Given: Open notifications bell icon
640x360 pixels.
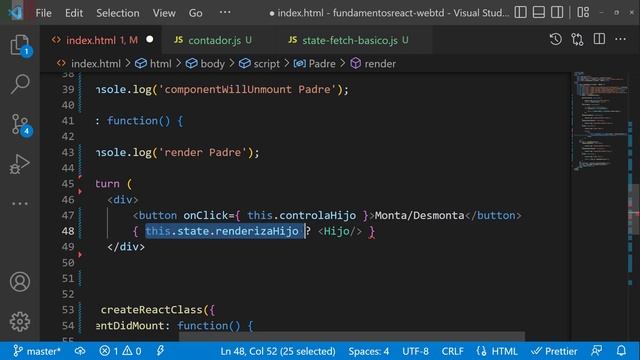Looking at the screenshot, I should [621, 351].
